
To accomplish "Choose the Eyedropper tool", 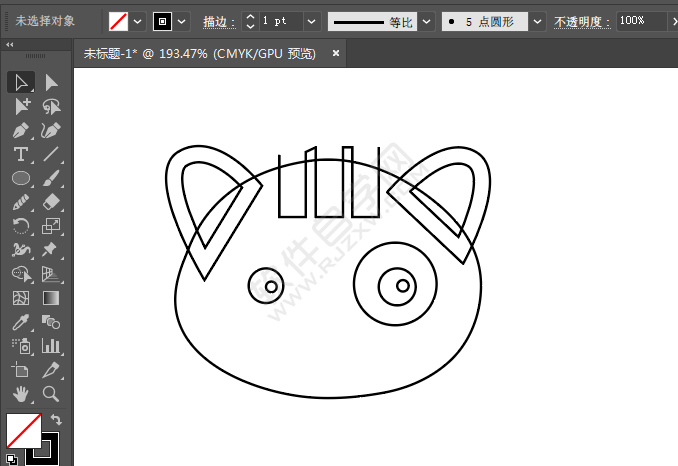I will point(21,322).
